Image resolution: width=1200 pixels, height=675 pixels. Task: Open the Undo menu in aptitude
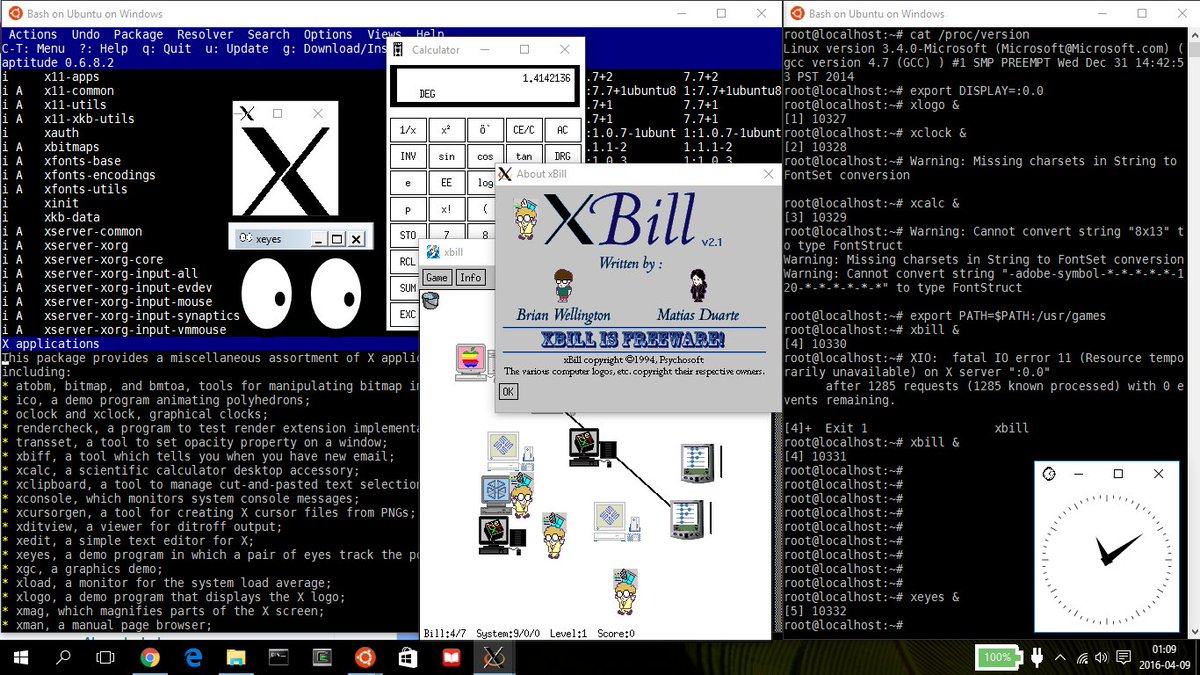click(86, 34)
